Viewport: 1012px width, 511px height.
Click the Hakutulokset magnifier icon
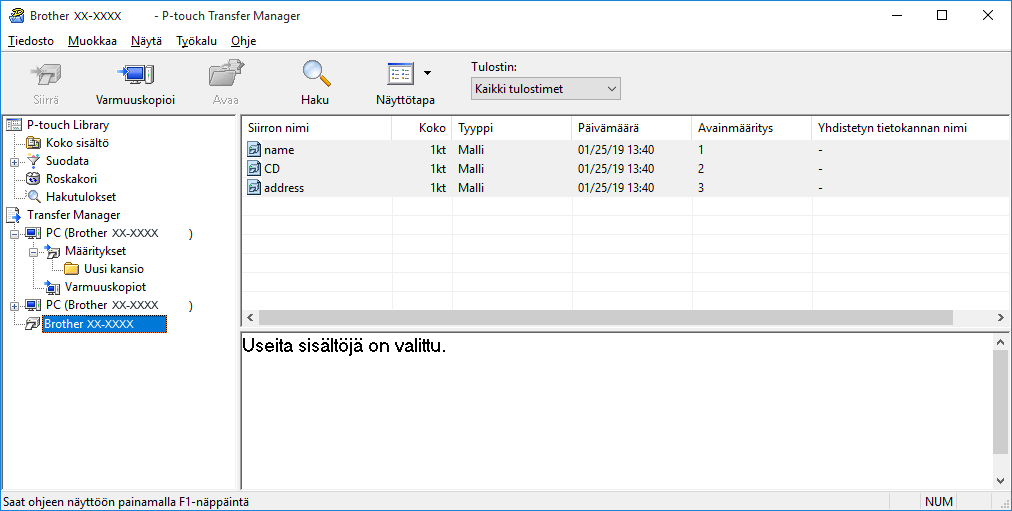(34, 197)
